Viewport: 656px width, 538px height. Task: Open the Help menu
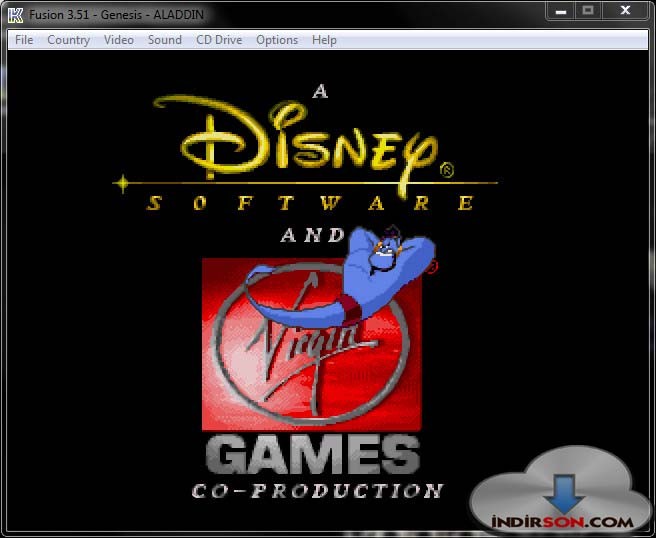tap(324, 40)
